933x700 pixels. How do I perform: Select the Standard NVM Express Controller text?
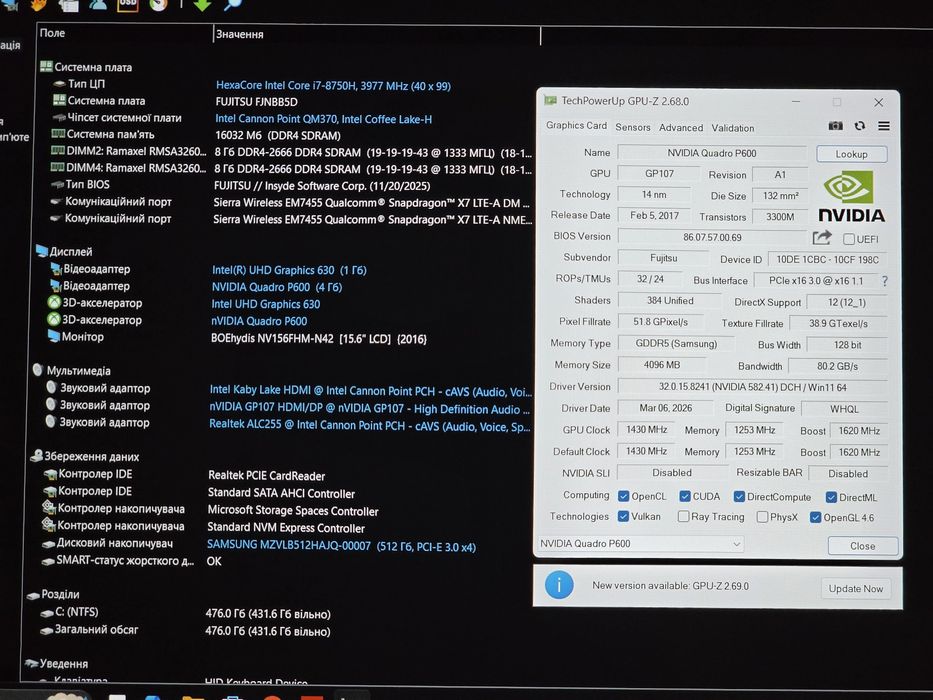(x=286, y=528)
